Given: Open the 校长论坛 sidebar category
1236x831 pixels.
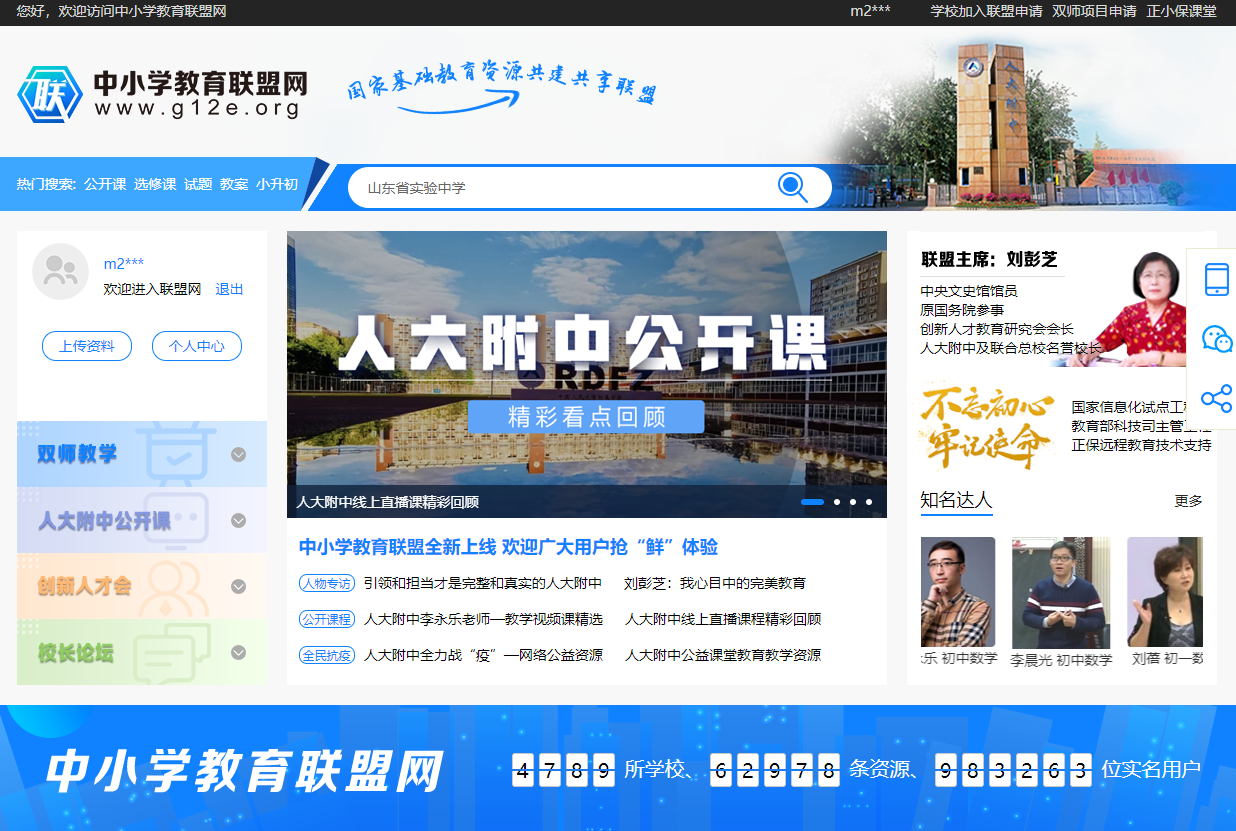Looking at the screenshot, I should [x=142, y=652].
